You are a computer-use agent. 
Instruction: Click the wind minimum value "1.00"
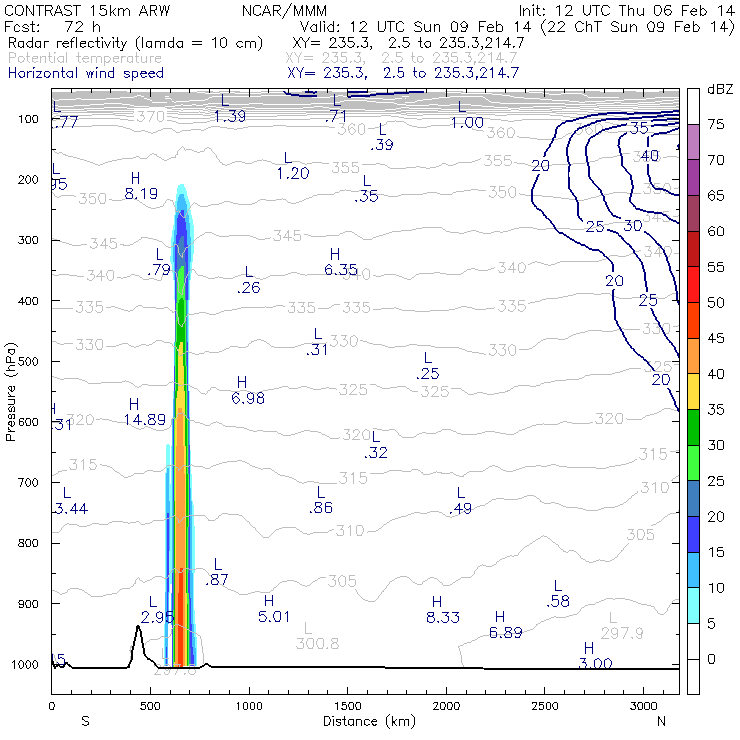tap(467, 123)
